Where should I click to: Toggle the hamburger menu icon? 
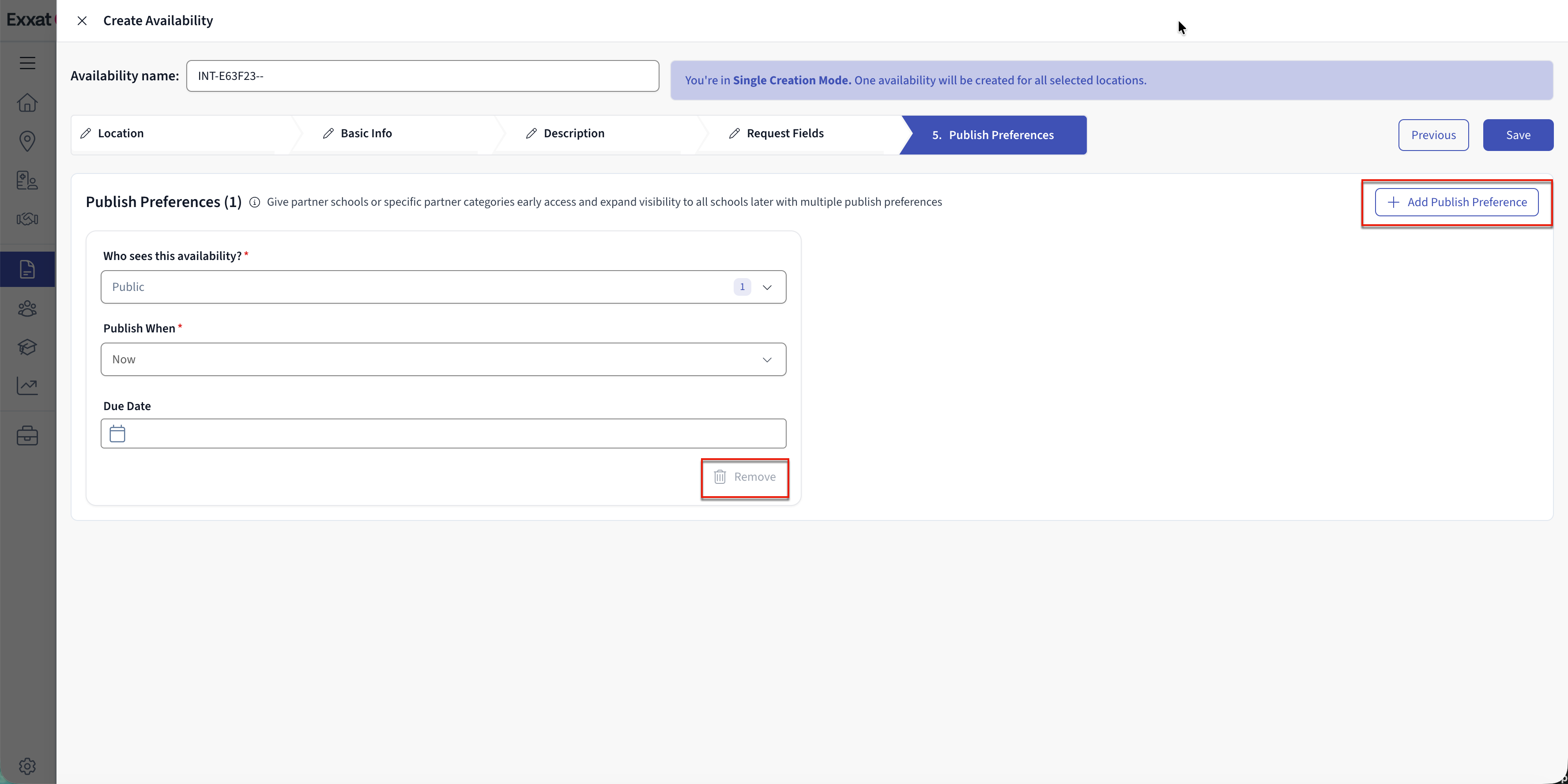pyautogui.click(x=27, y=63)
